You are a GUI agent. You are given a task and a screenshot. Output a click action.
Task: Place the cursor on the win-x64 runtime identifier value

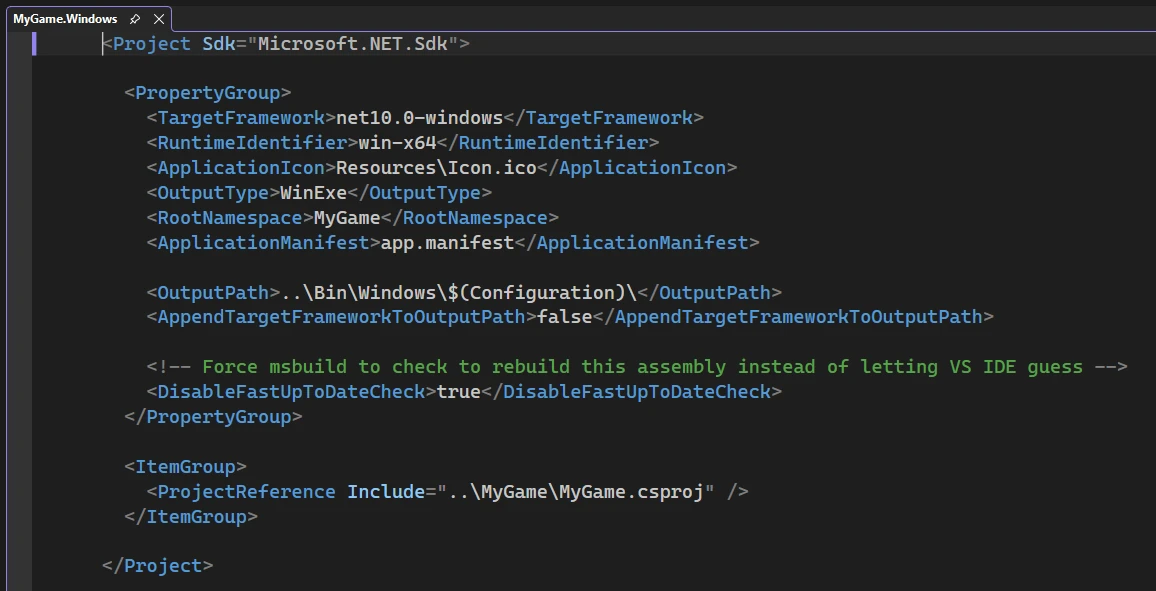(397, 143)
